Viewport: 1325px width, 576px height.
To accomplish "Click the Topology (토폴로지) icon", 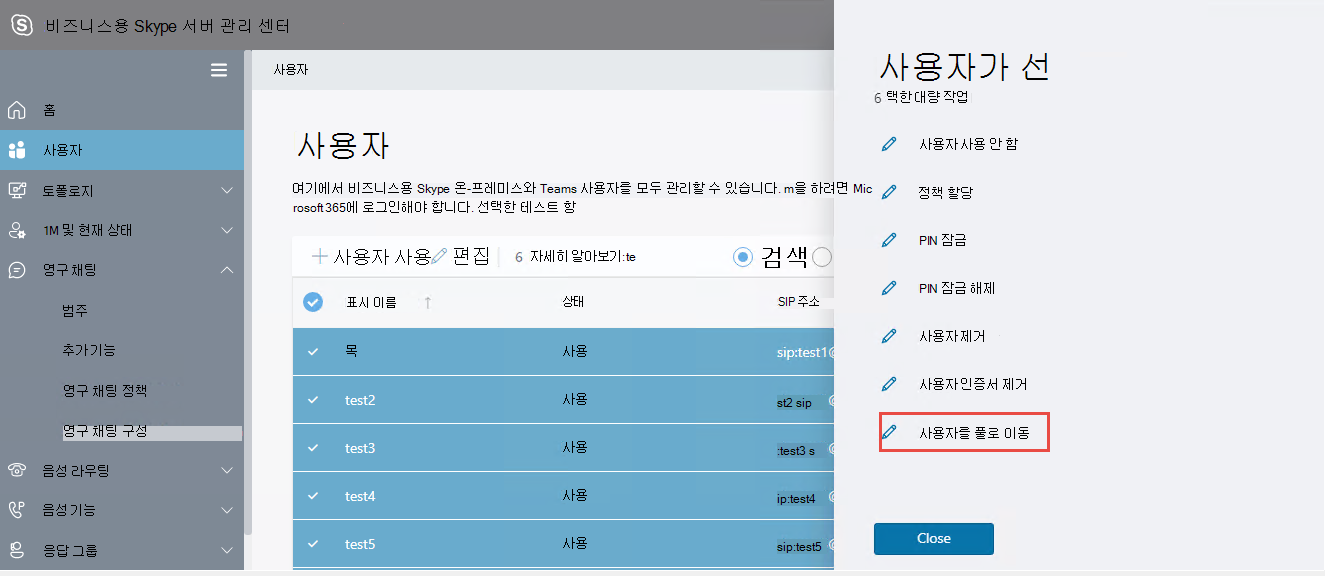I will tap(17, 190).
